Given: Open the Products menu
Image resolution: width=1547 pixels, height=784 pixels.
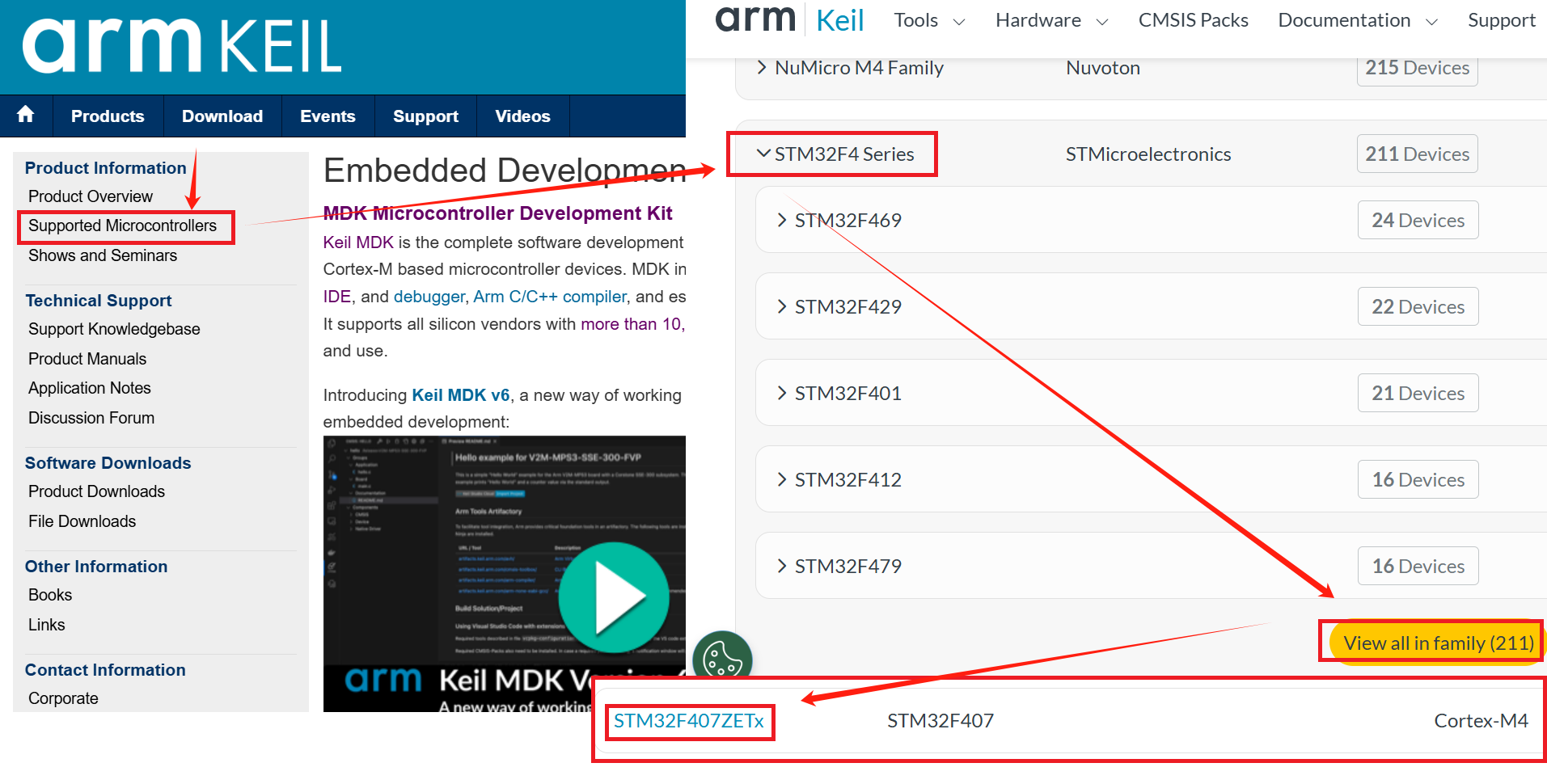Looking at the screenshot, I should pos(108,116).
